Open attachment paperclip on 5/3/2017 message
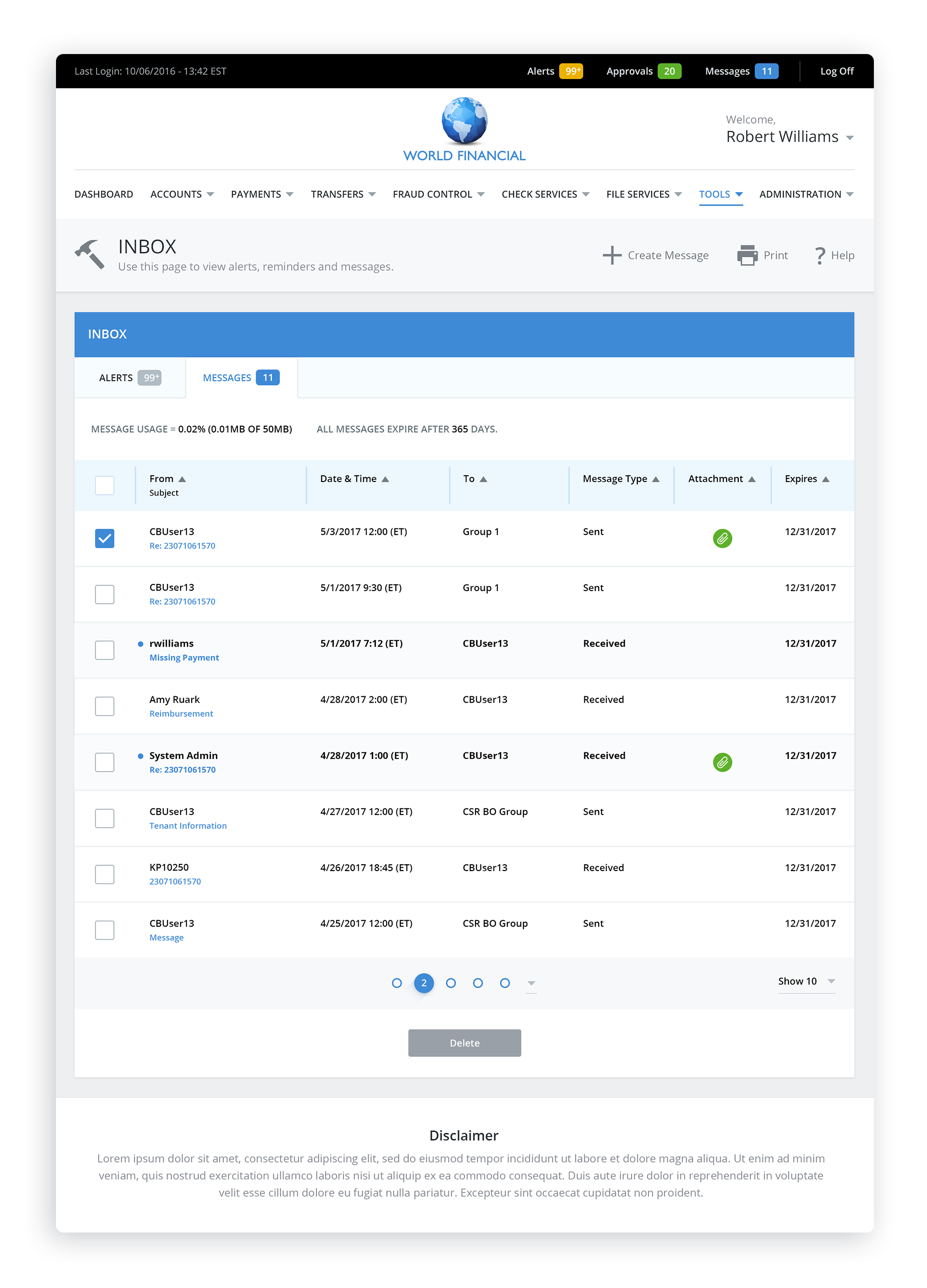This screenshot has height=1288, width=927. (x=721, y=538)
